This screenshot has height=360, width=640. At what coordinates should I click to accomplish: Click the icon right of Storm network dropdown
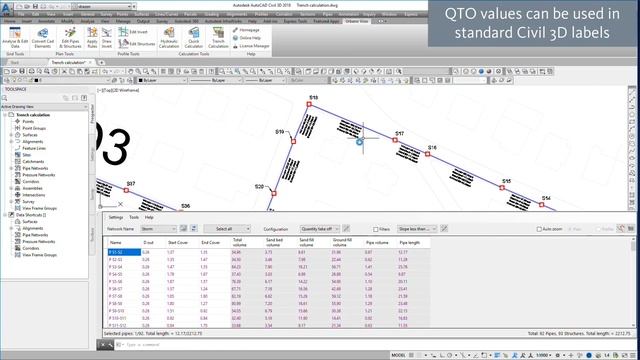(184, 229)
